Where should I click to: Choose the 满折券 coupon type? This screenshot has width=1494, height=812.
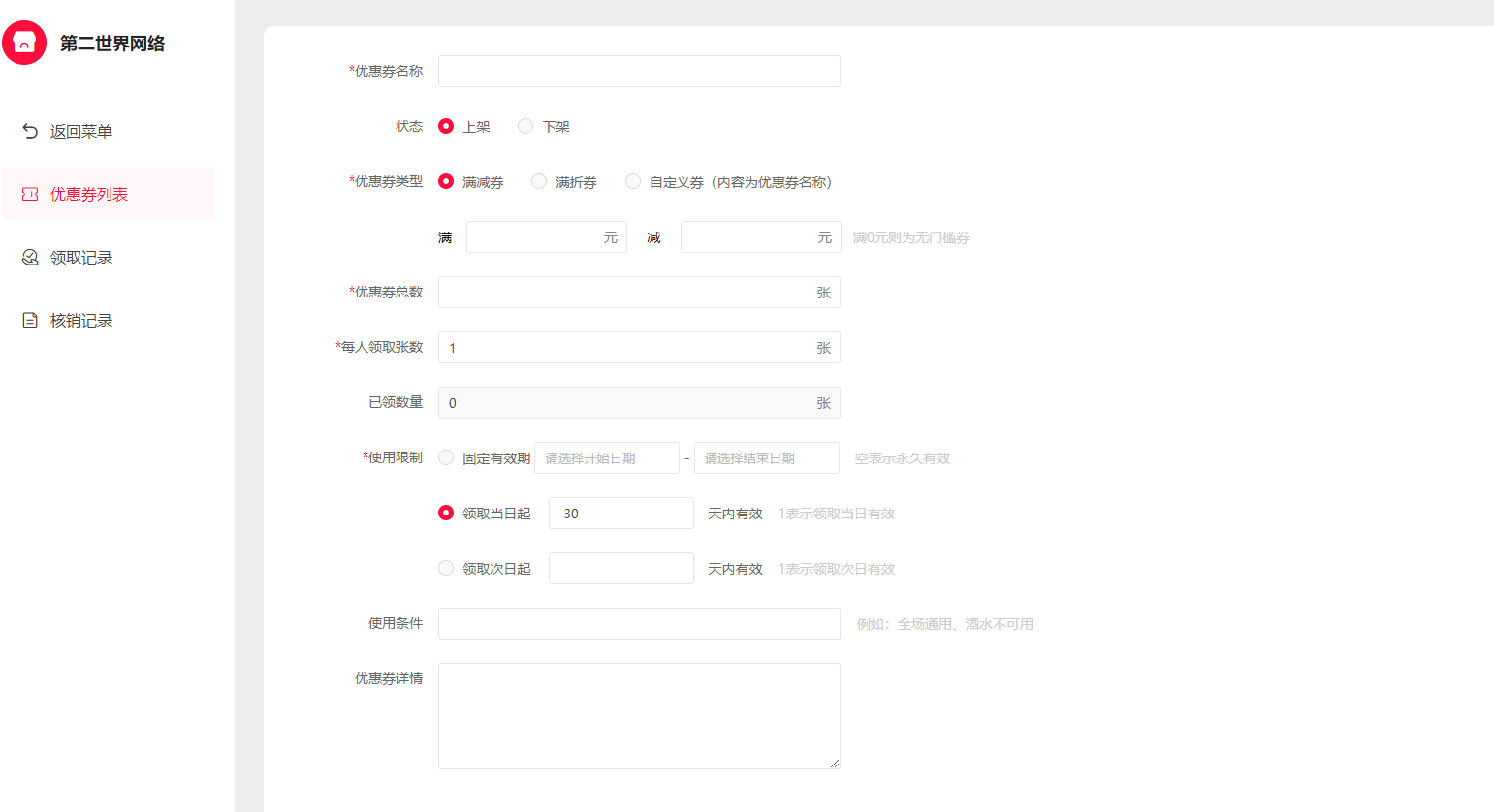click(539, 181)
